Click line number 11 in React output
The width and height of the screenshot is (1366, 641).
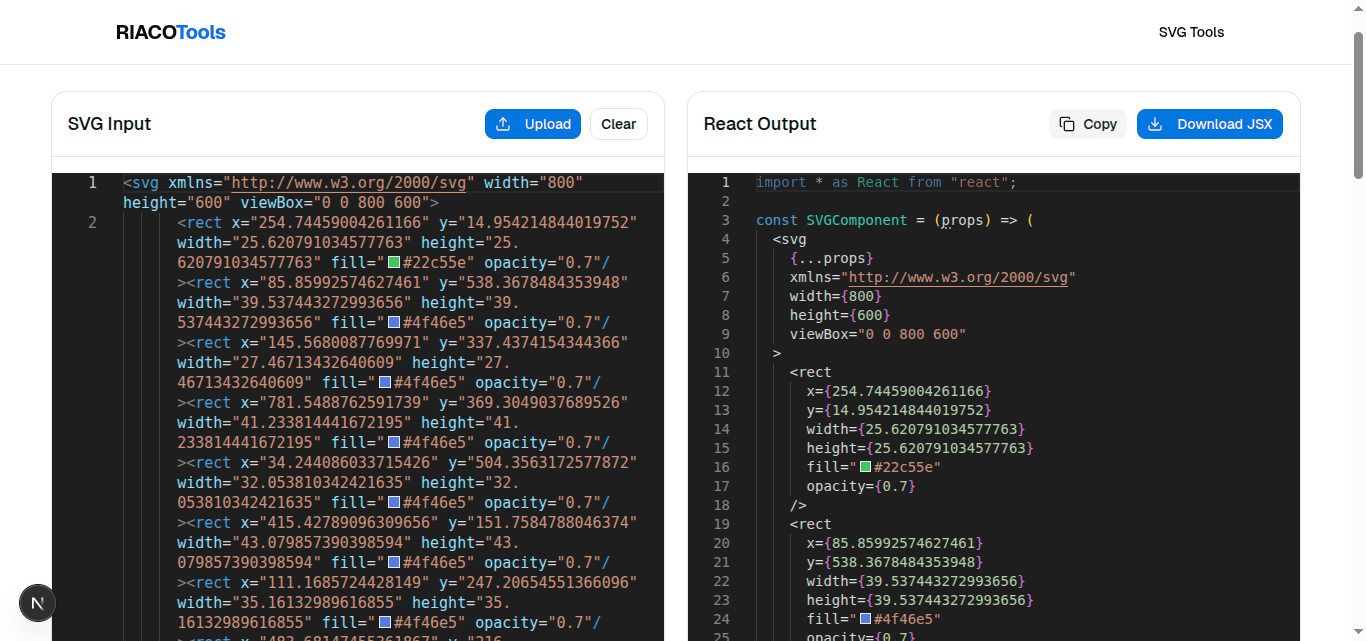[722, 372]
